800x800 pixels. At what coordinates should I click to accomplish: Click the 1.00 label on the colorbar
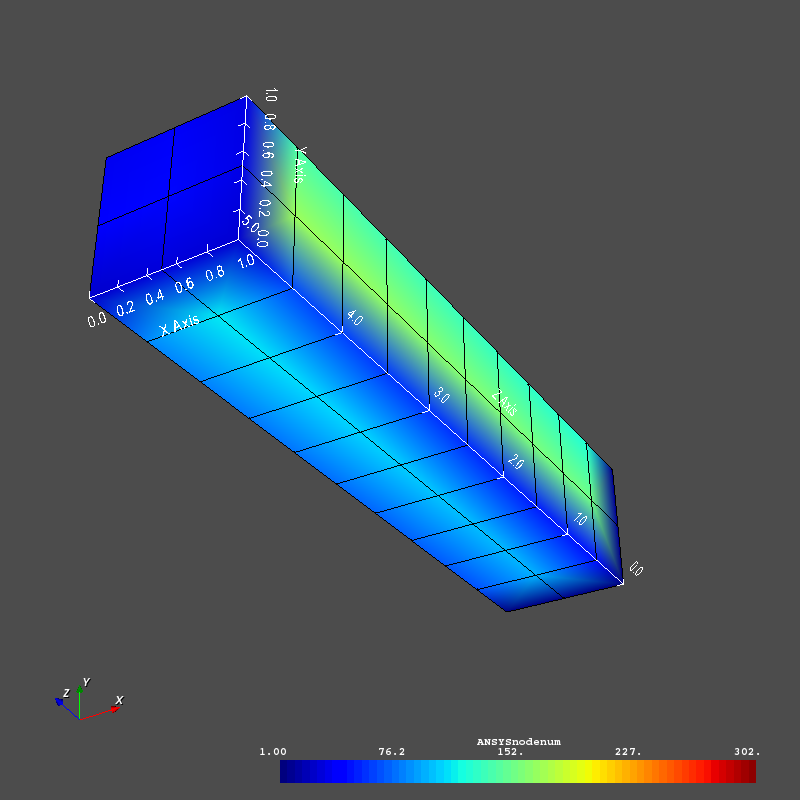(x=275, y=751)
